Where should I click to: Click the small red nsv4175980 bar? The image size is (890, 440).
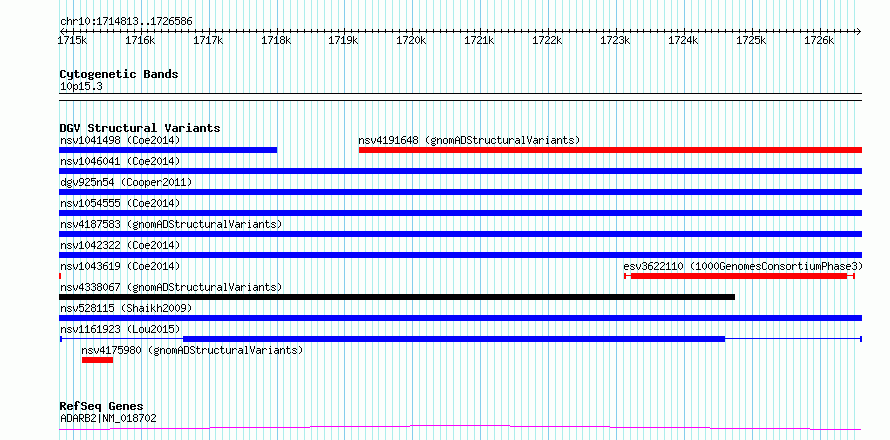tap(97, 360)
